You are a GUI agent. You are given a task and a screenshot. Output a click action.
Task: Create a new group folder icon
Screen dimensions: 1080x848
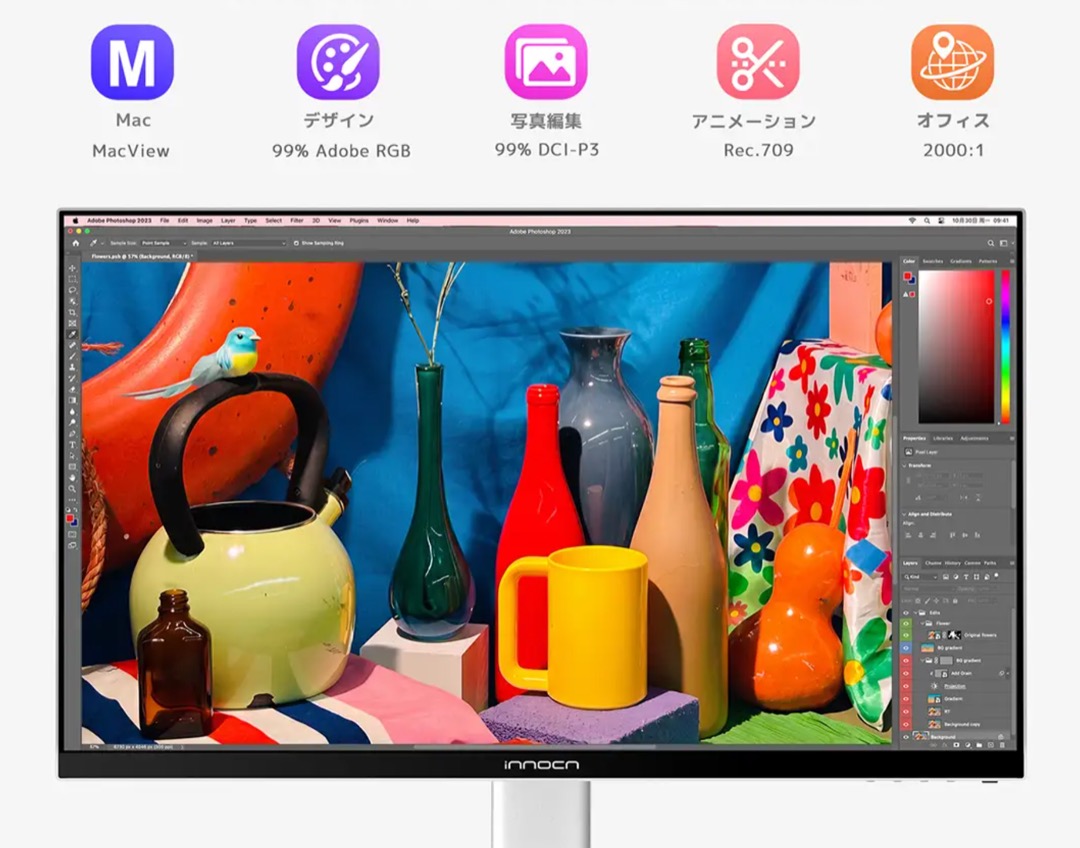pos(979,745)
